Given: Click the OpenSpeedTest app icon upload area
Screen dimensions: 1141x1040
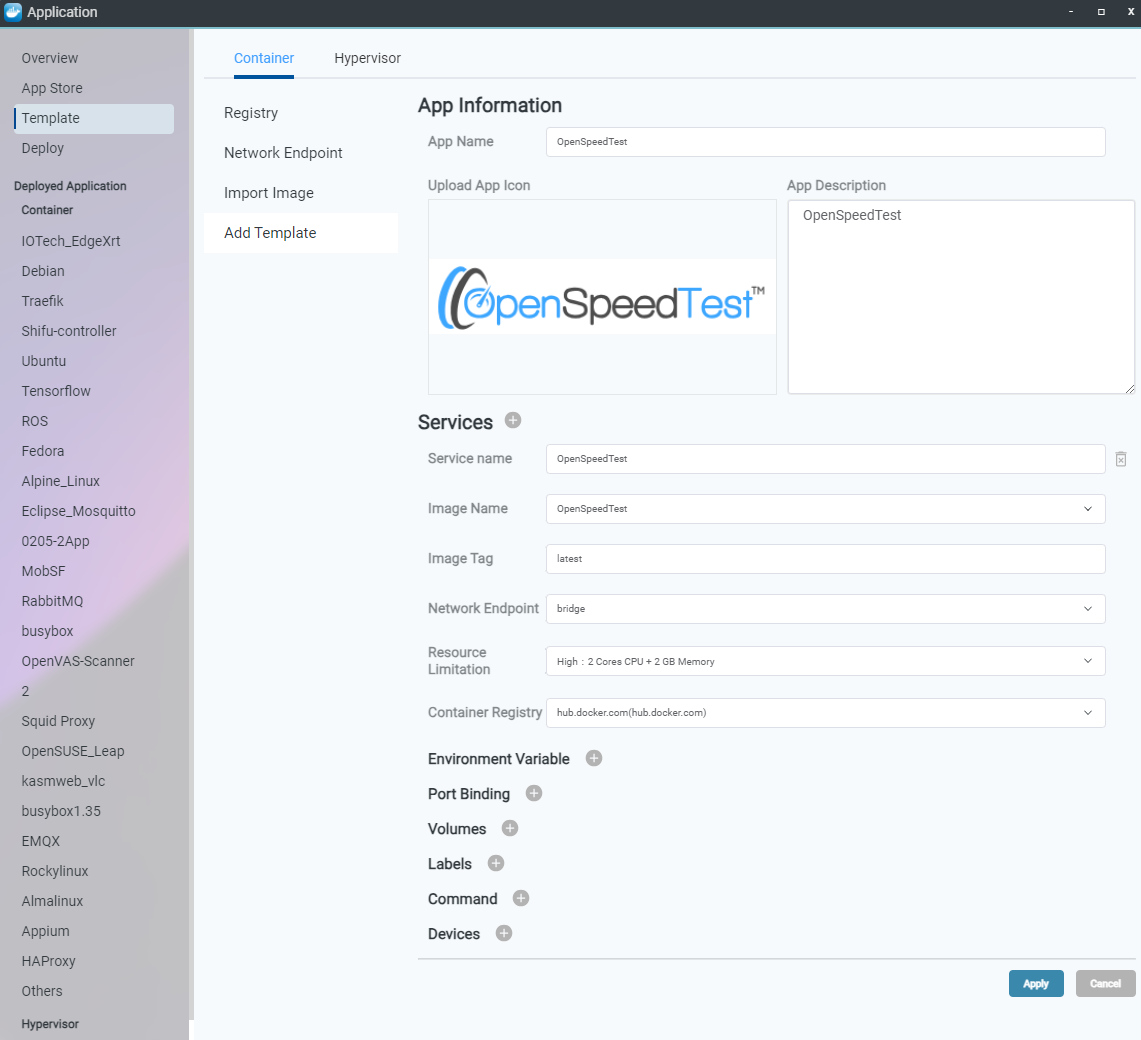Looking at the screenshot, I should 602,297.
